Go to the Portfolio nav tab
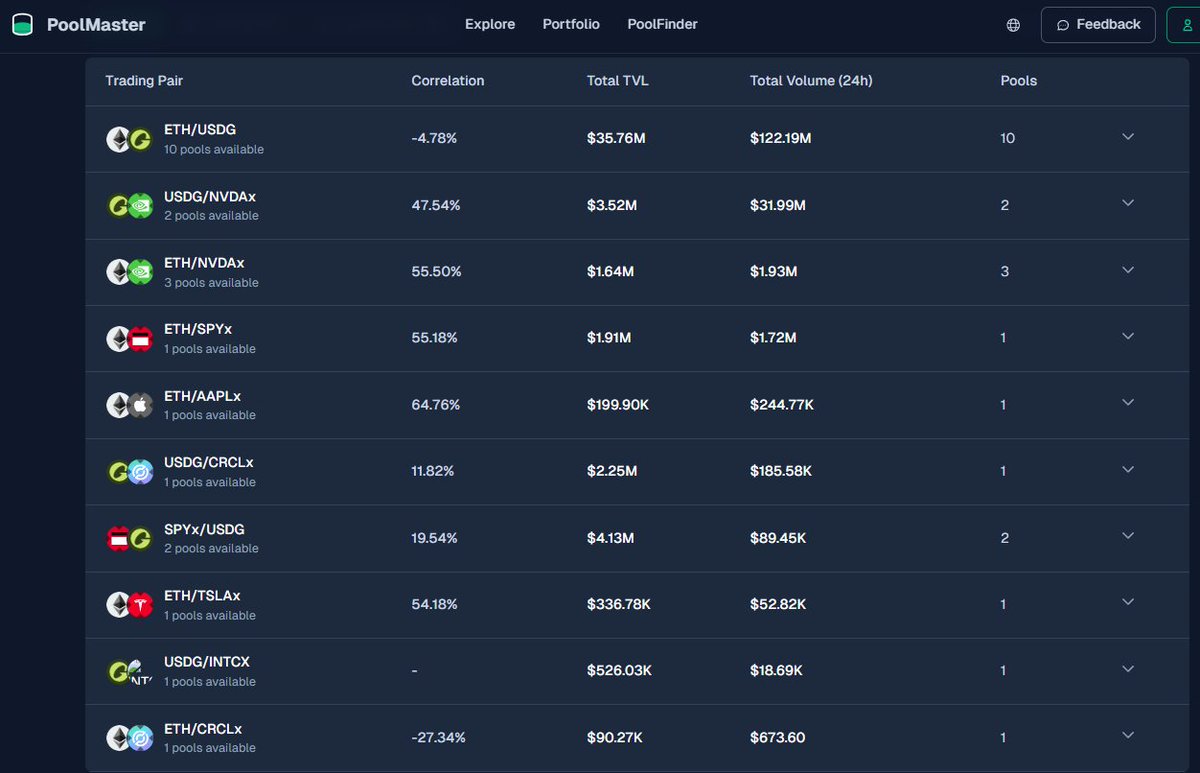The width and height of the screenshot is (1200, 773). [571, 24]
